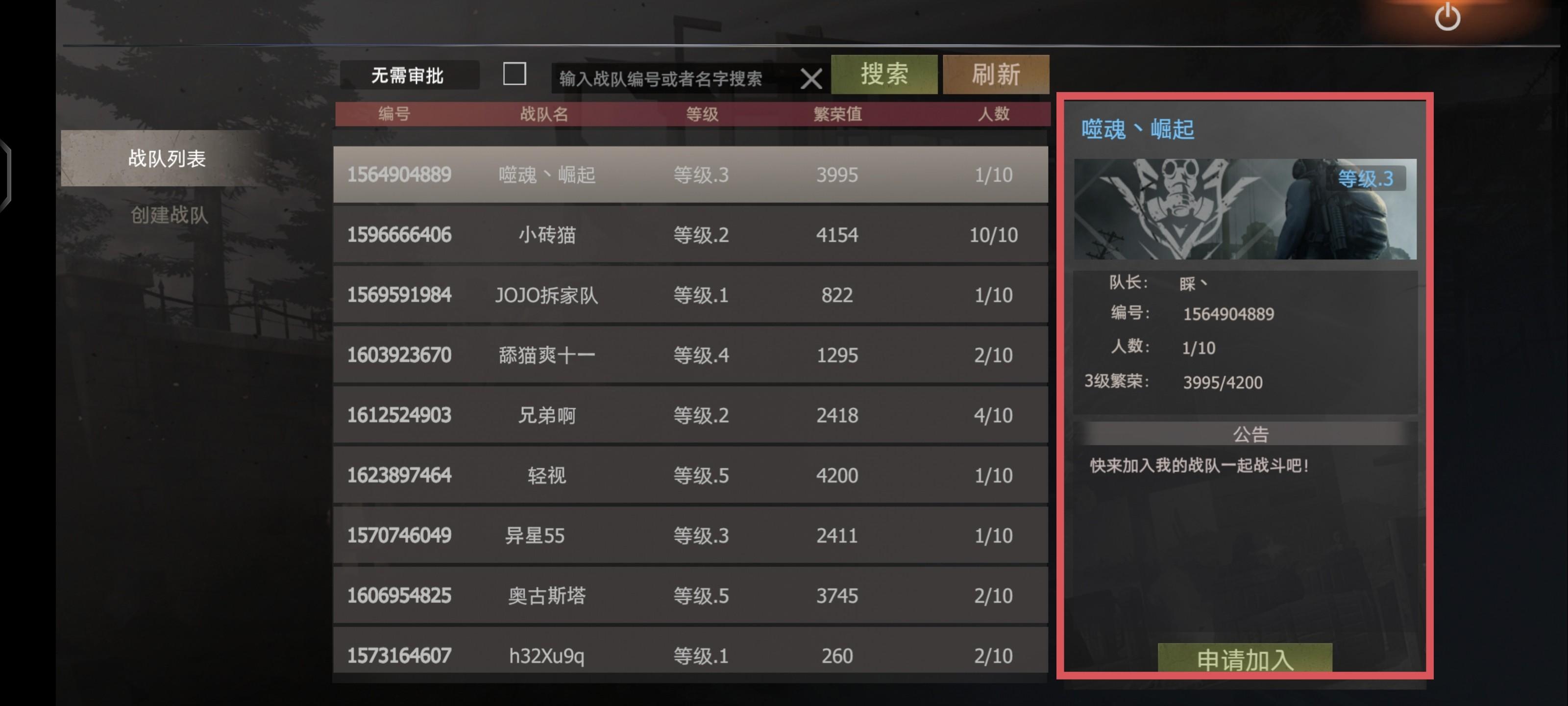
Task: Select the 异星55 team row
Action: tap(690, 535)
